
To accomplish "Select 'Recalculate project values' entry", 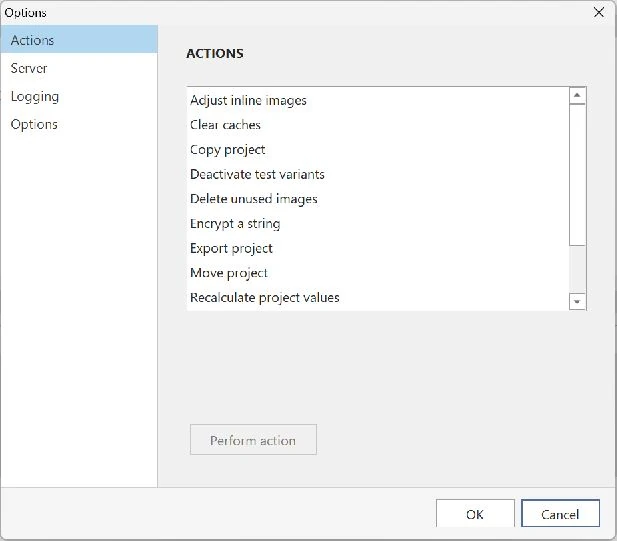I will pyautogui.click(x=378, y=297).
